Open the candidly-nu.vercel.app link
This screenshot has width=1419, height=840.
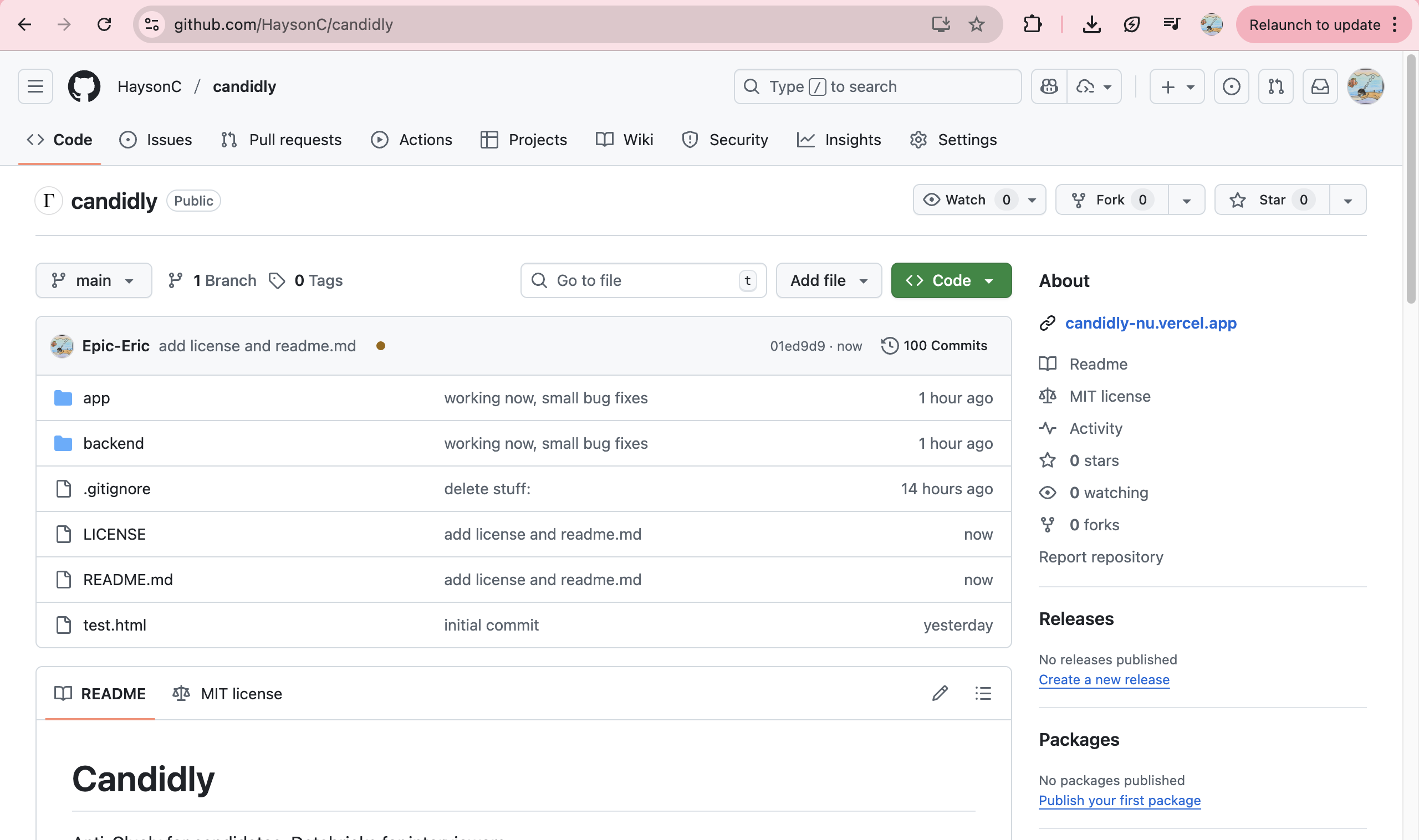1151,323
